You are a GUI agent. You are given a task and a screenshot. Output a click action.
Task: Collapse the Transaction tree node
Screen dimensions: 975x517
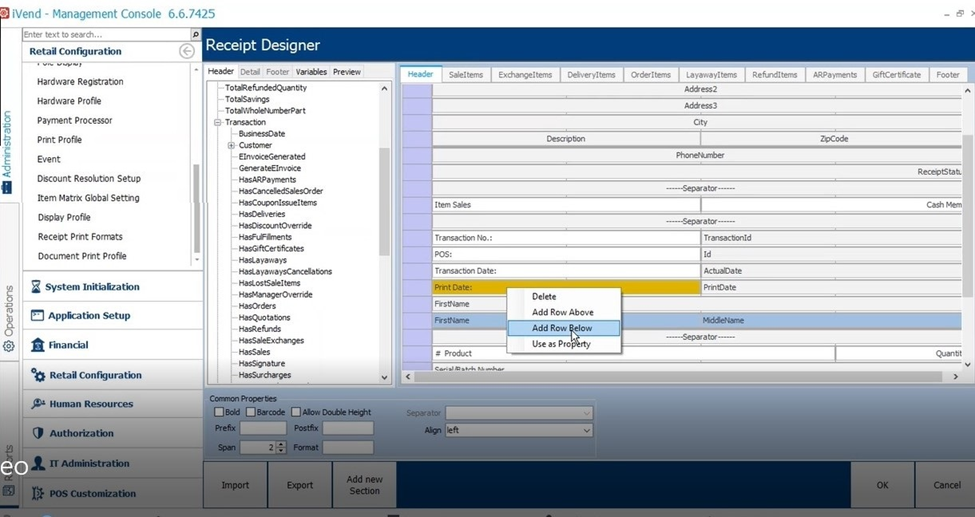(x=218, y=123)
